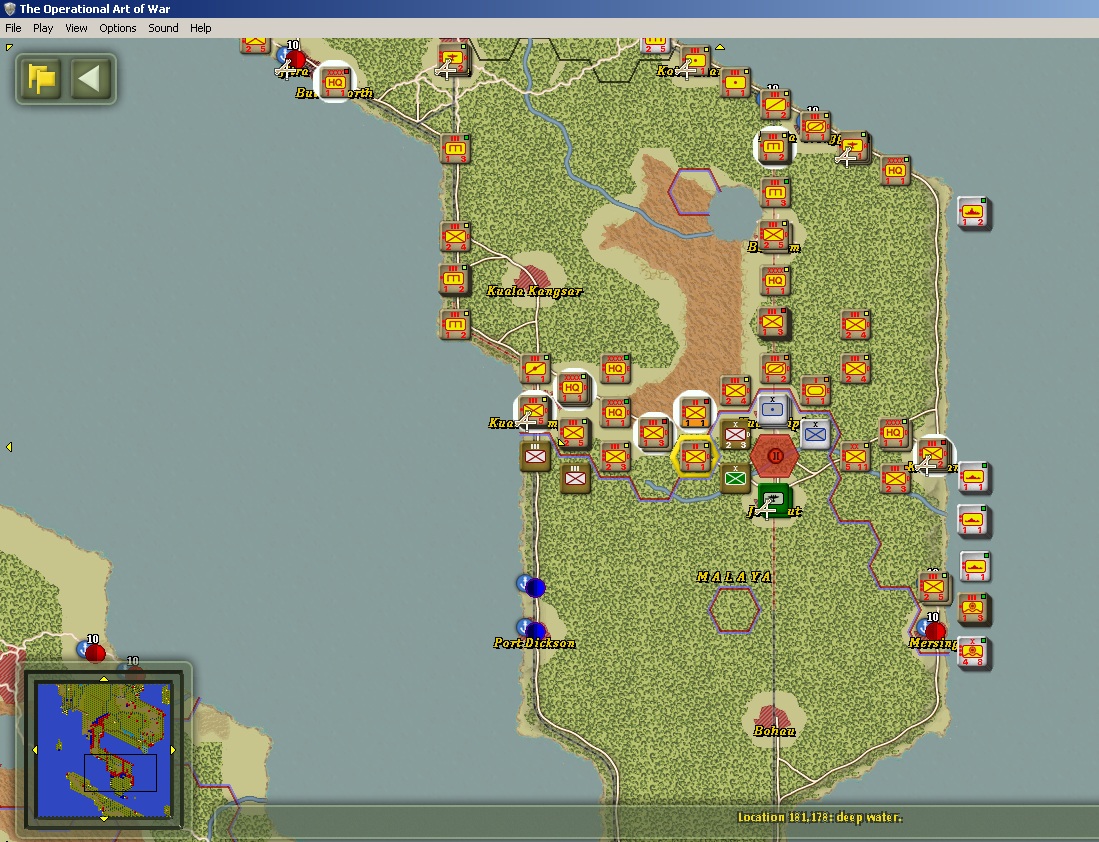
Task: Select the highlighted infantry stack on the east coast airfield
Action: click(934, 454)
